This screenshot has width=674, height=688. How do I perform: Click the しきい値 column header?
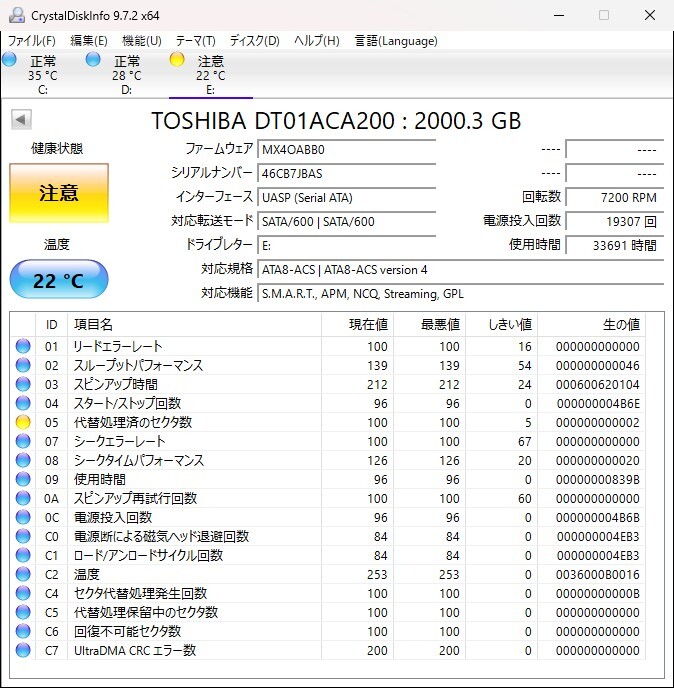(x=502, y=325)
